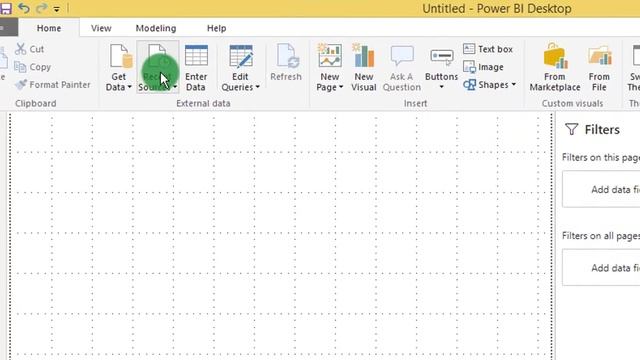640x360 pixels.
Task: Click the Refresh icon
Action: (x=287, y=56)
